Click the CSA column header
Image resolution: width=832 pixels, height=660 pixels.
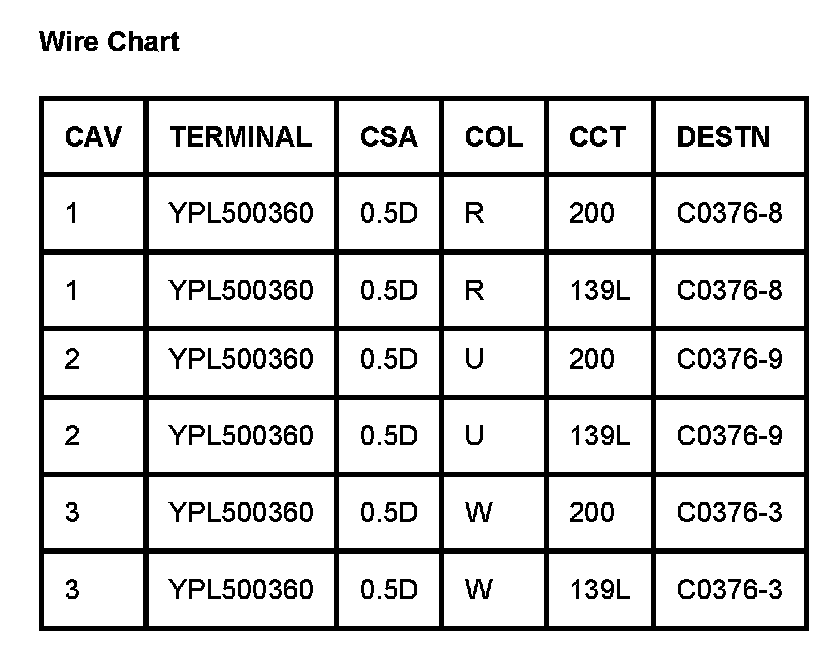[388, 137]
